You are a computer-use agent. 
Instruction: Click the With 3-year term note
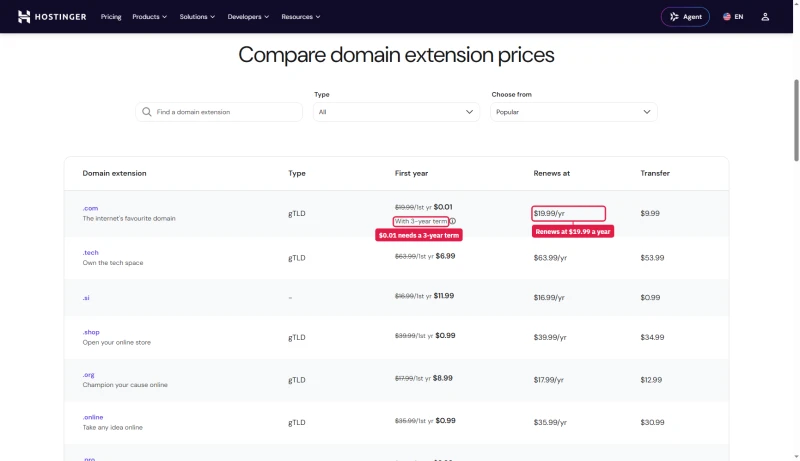[x=421, y=221]
